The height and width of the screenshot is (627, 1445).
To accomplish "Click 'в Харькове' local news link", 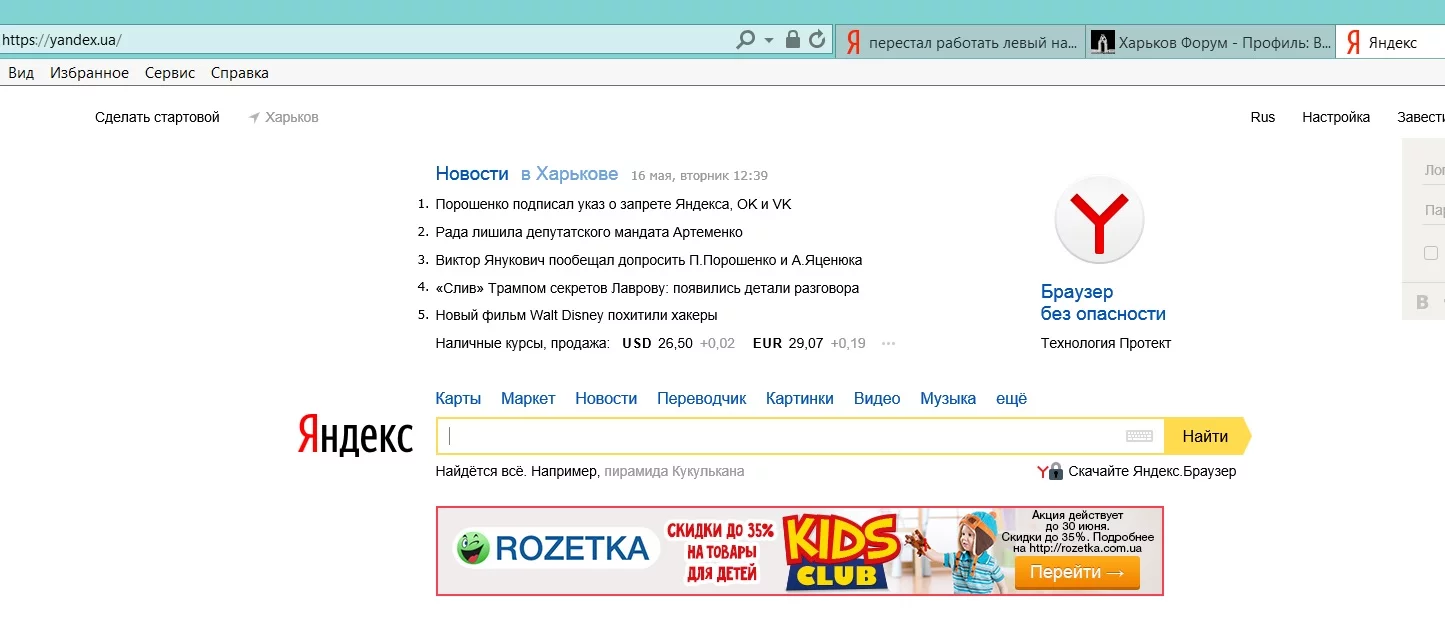I will [569, 173].
